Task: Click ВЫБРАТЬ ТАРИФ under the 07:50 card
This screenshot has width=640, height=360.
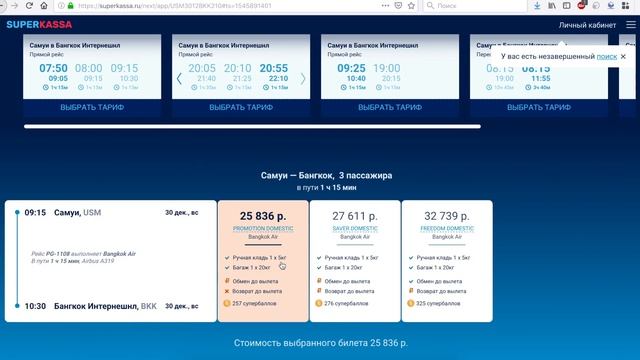Action: (92, 107)
